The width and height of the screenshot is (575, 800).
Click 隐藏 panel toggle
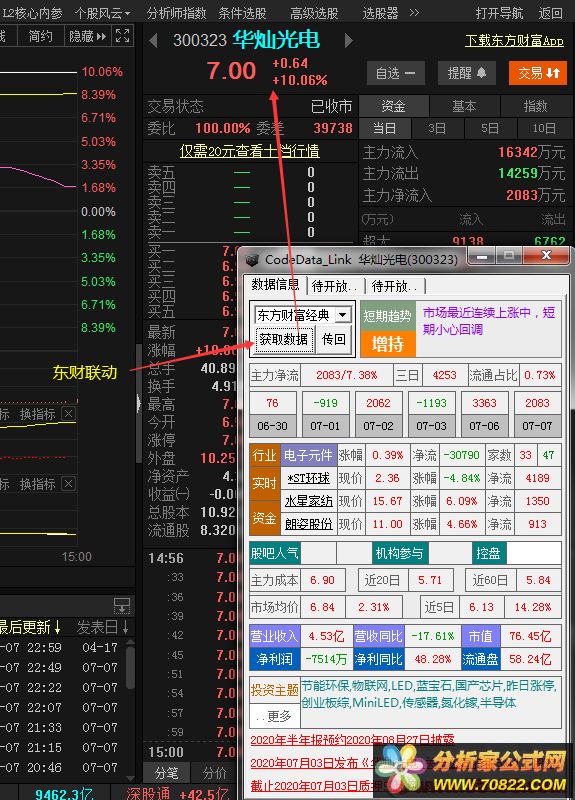(x=87, y=36)
